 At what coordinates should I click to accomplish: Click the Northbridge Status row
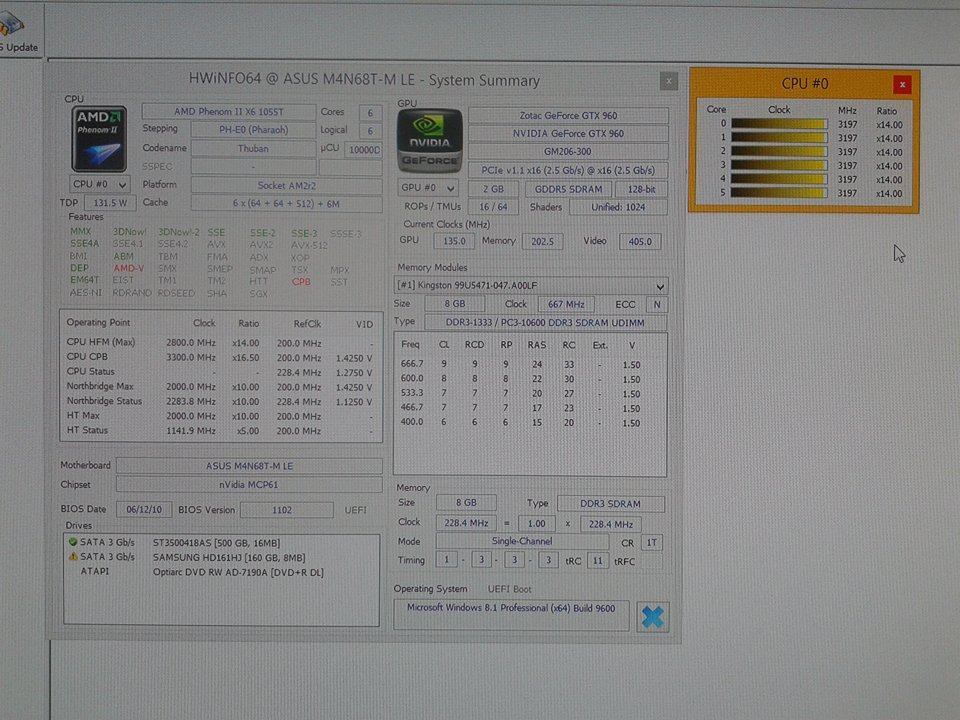(x=220, y=401)
